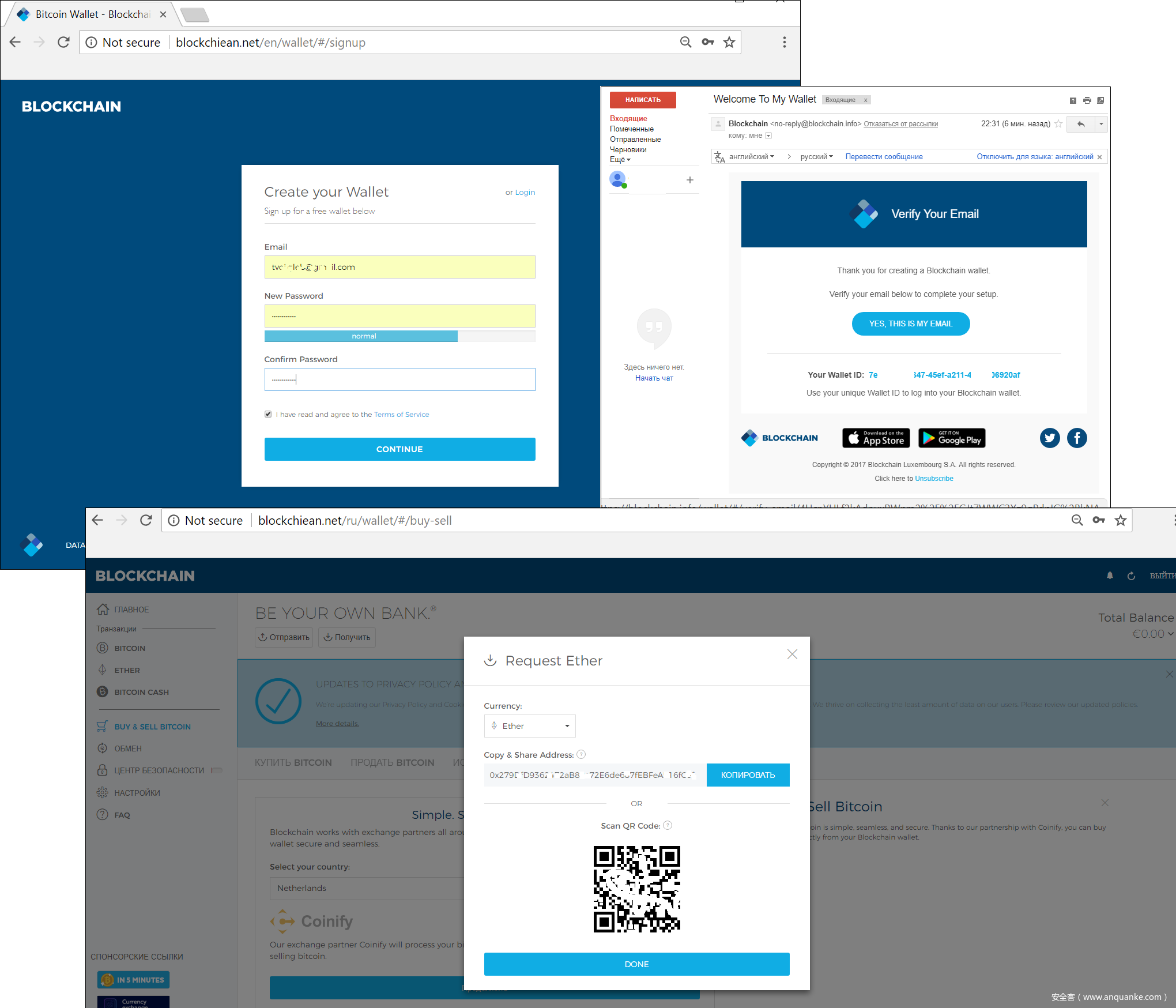Open the zoom icon in the signup browser address bar

[685, 42]
